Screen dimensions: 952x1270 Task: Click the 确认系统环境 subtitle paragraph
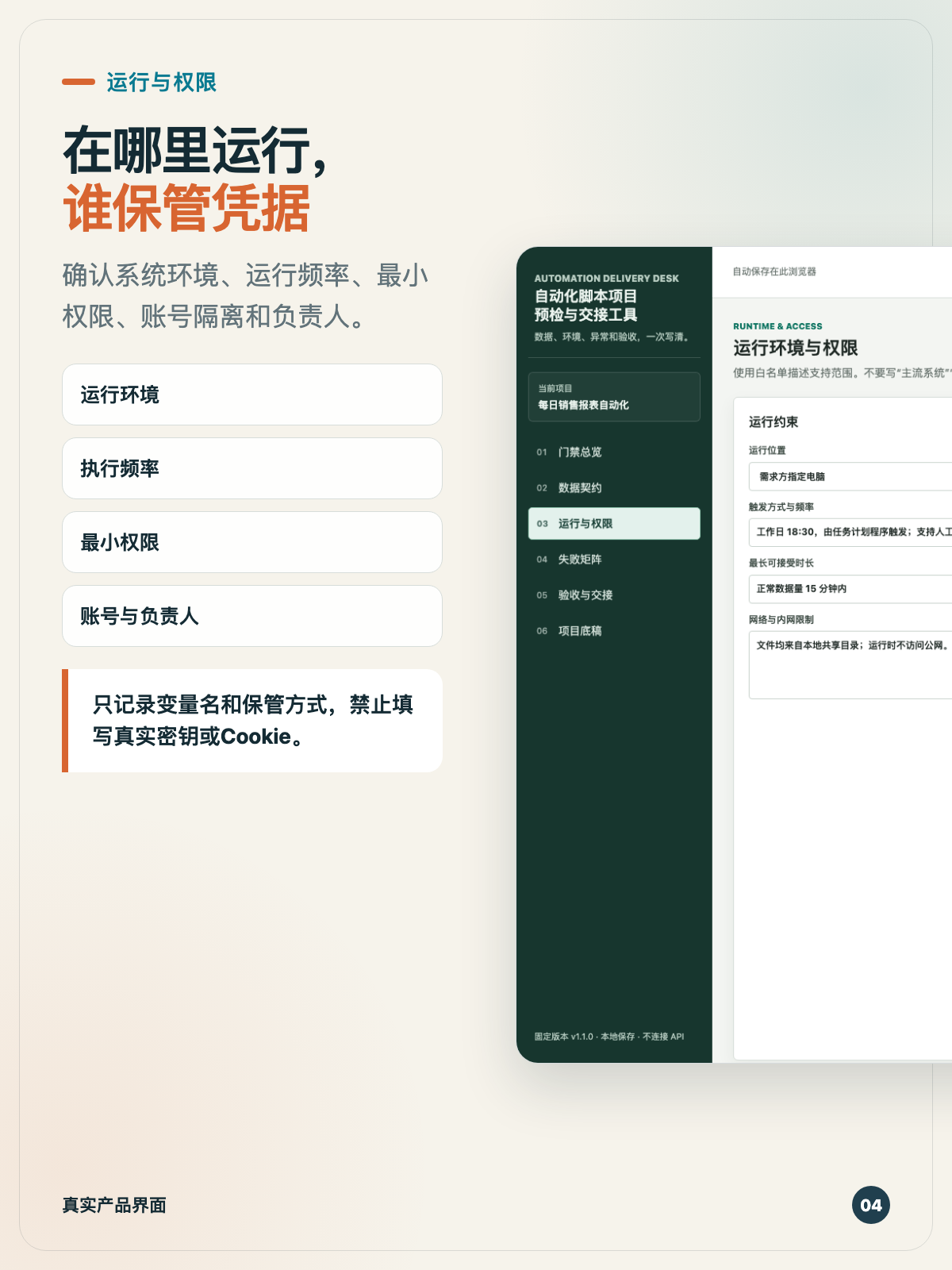tap(246, 296)
